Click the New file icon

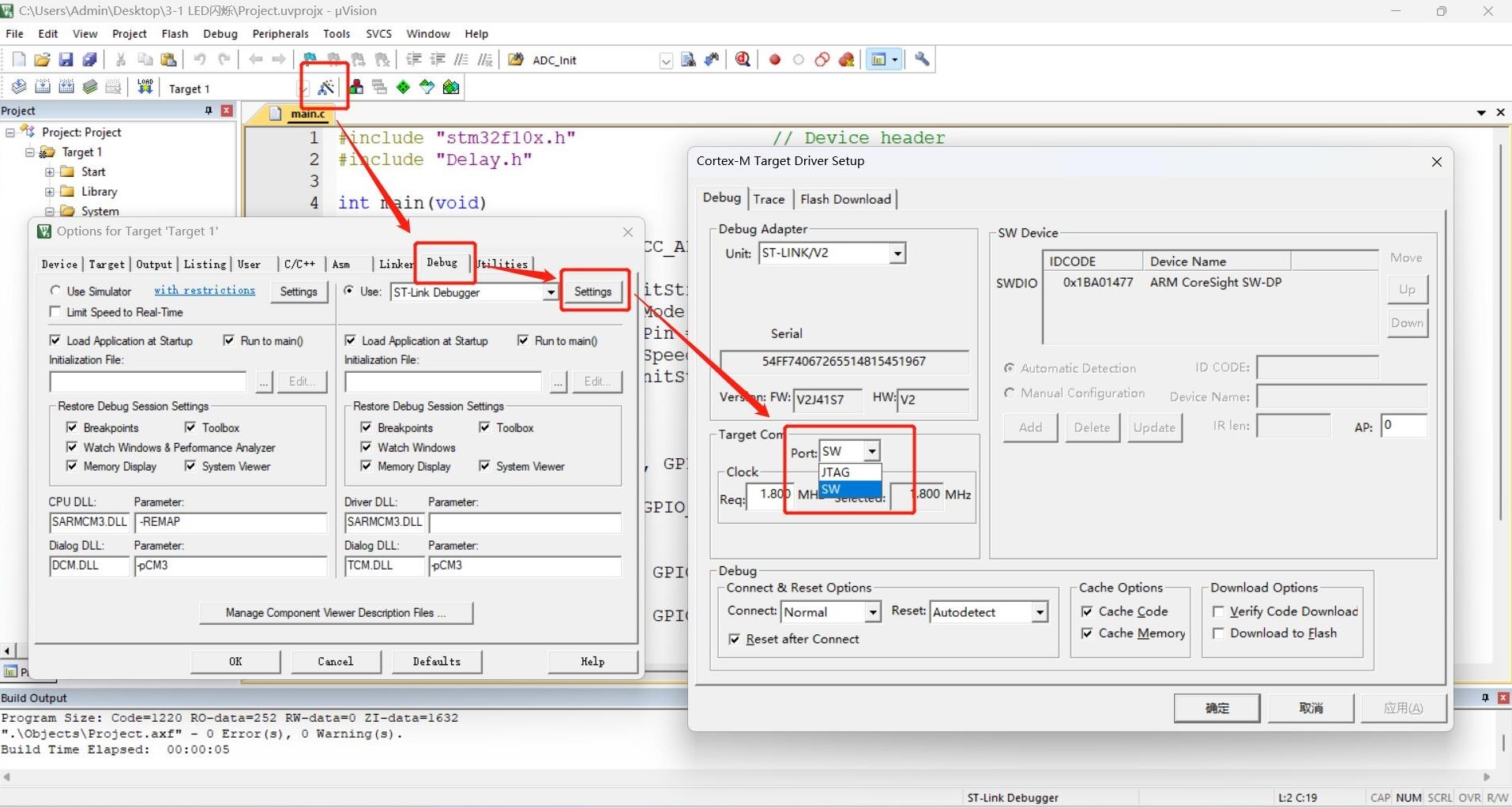[19, 60]
